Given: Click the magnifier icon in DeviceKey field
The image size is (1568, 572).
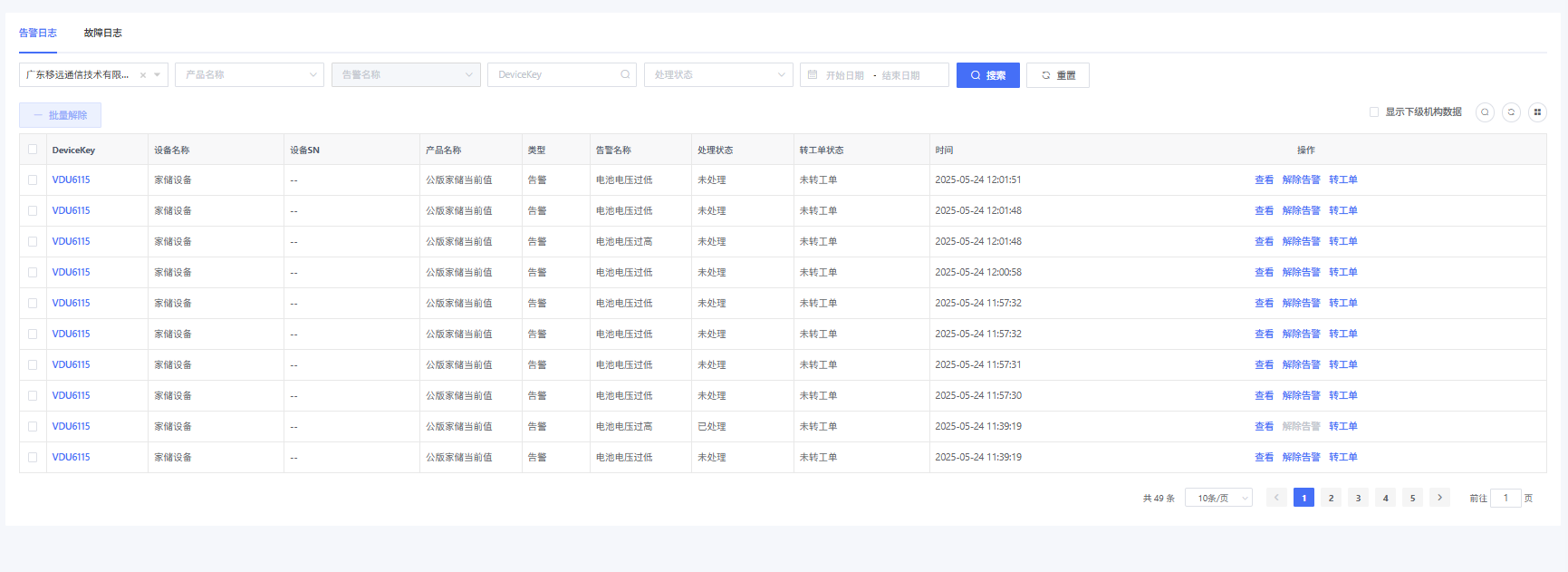Looking at the screenshot, I should 625,74.
